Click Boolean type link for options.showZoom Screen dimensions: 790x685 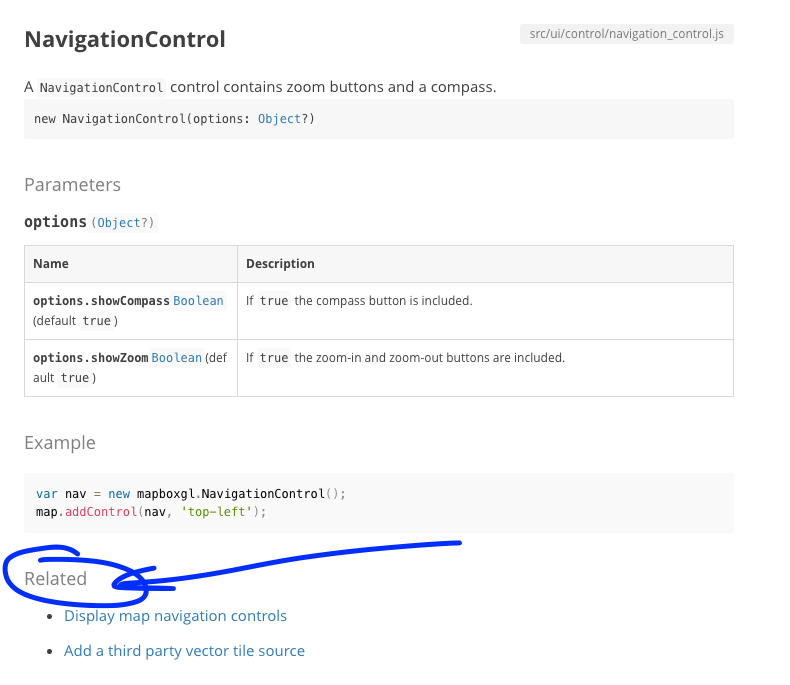click(176, 358)
